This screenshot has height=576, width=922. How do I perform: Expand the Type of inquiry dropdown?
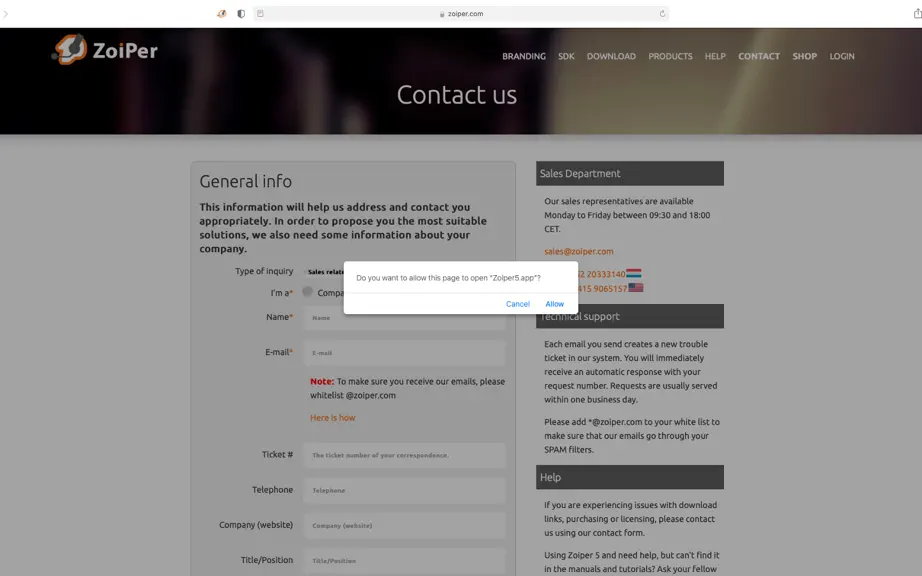pos(325,272)
